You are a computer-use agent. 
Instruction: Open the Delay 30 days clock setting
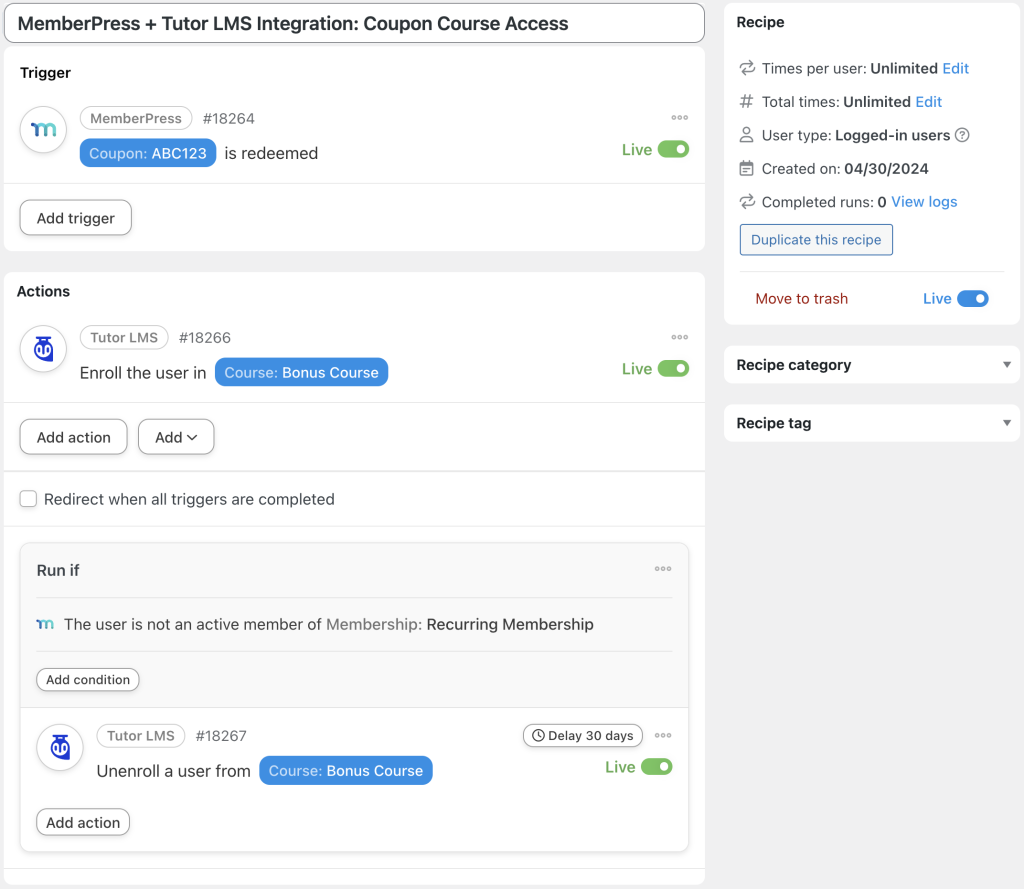tap(583, 735)
